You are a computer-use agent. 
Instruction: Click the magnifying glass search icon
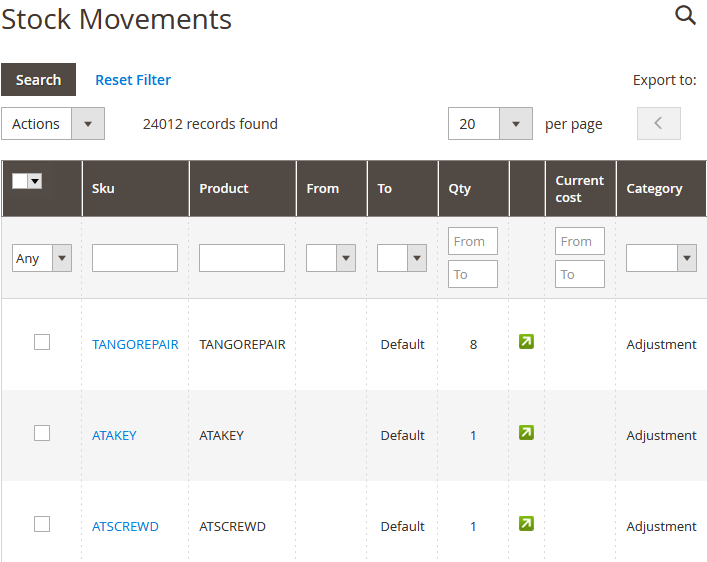tap(685, 15)
